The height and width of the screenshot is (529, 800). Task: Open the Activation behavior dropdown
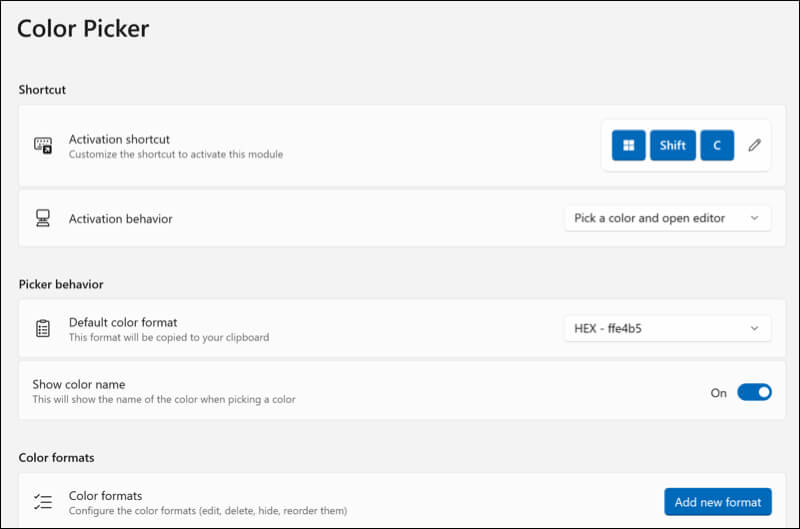click(667, 218)
